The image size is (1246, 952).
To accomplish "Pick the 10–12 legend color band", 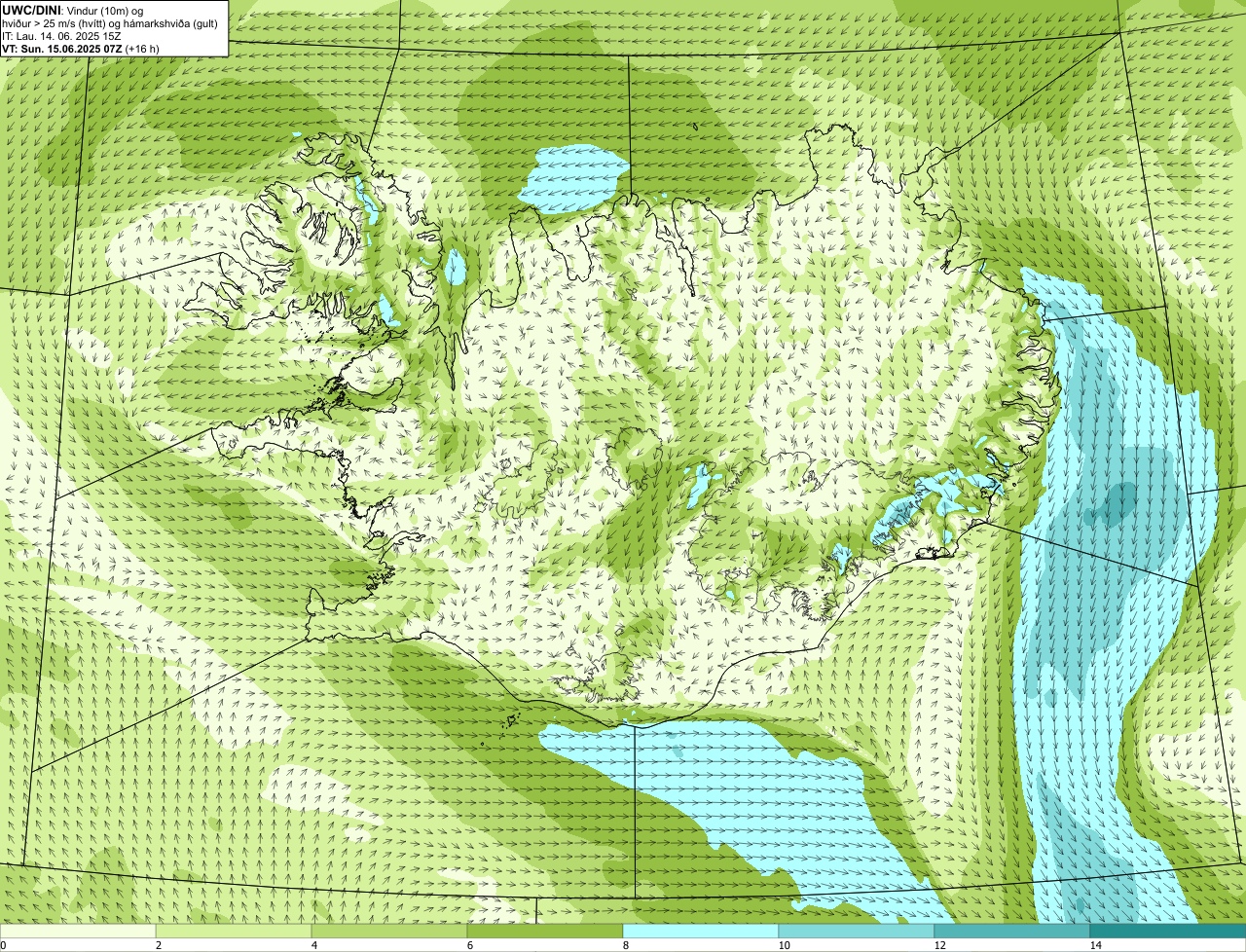I will click(857, 932).
